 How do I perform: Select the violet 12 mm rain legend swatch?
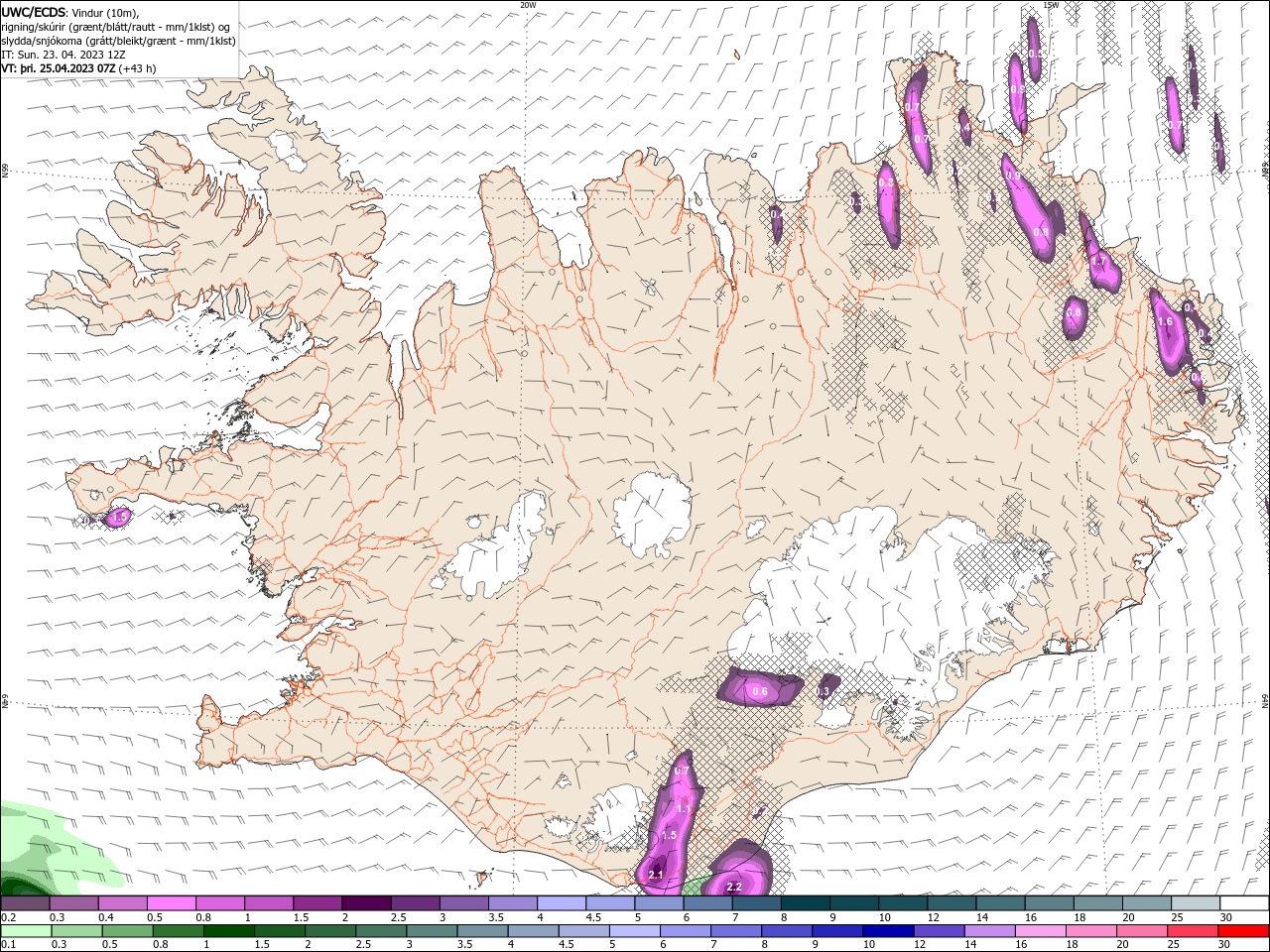click(939, 931)
